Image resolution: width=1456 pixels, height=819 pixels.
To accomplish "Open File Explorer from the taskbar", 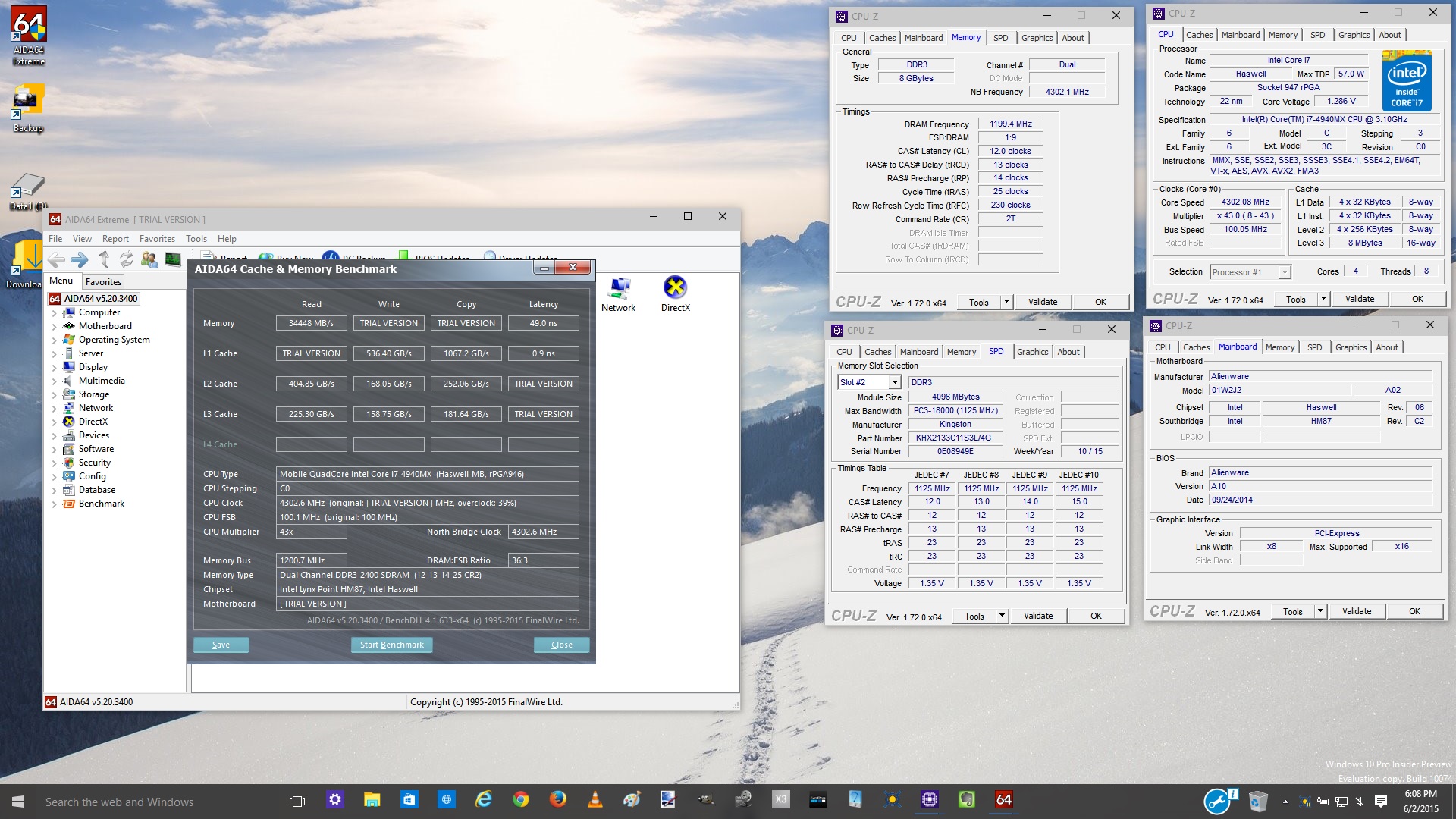I will [372, 800].
